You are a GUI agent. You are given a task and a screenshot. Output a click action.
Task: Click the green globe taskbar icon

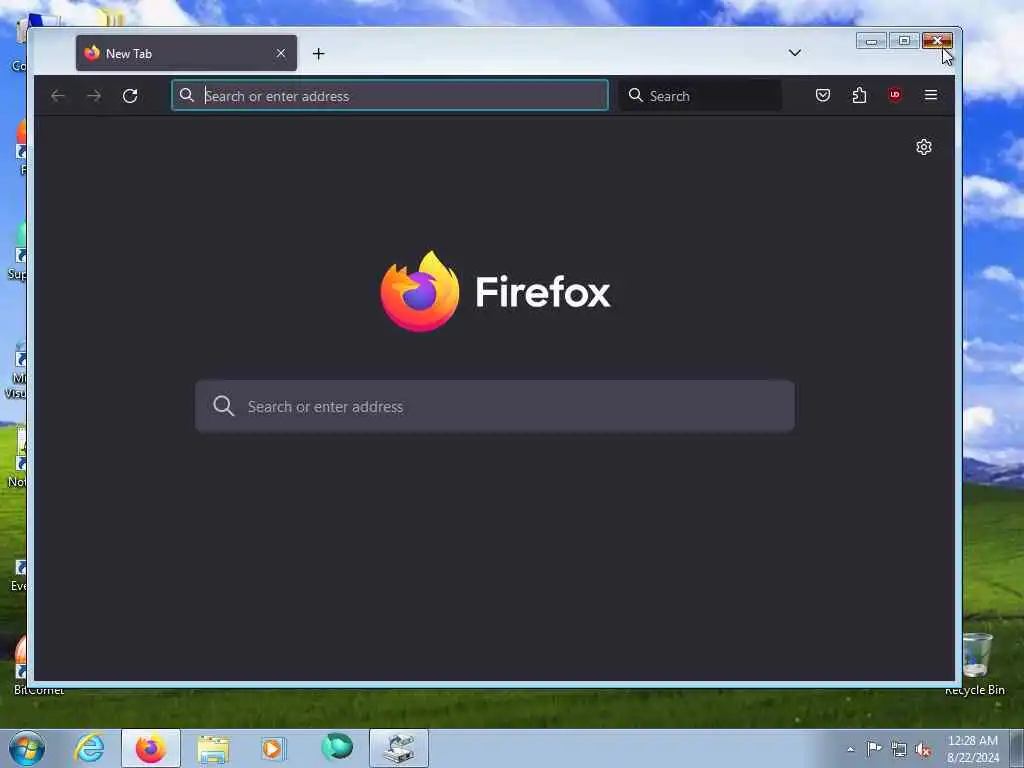[x=337, y=747]
